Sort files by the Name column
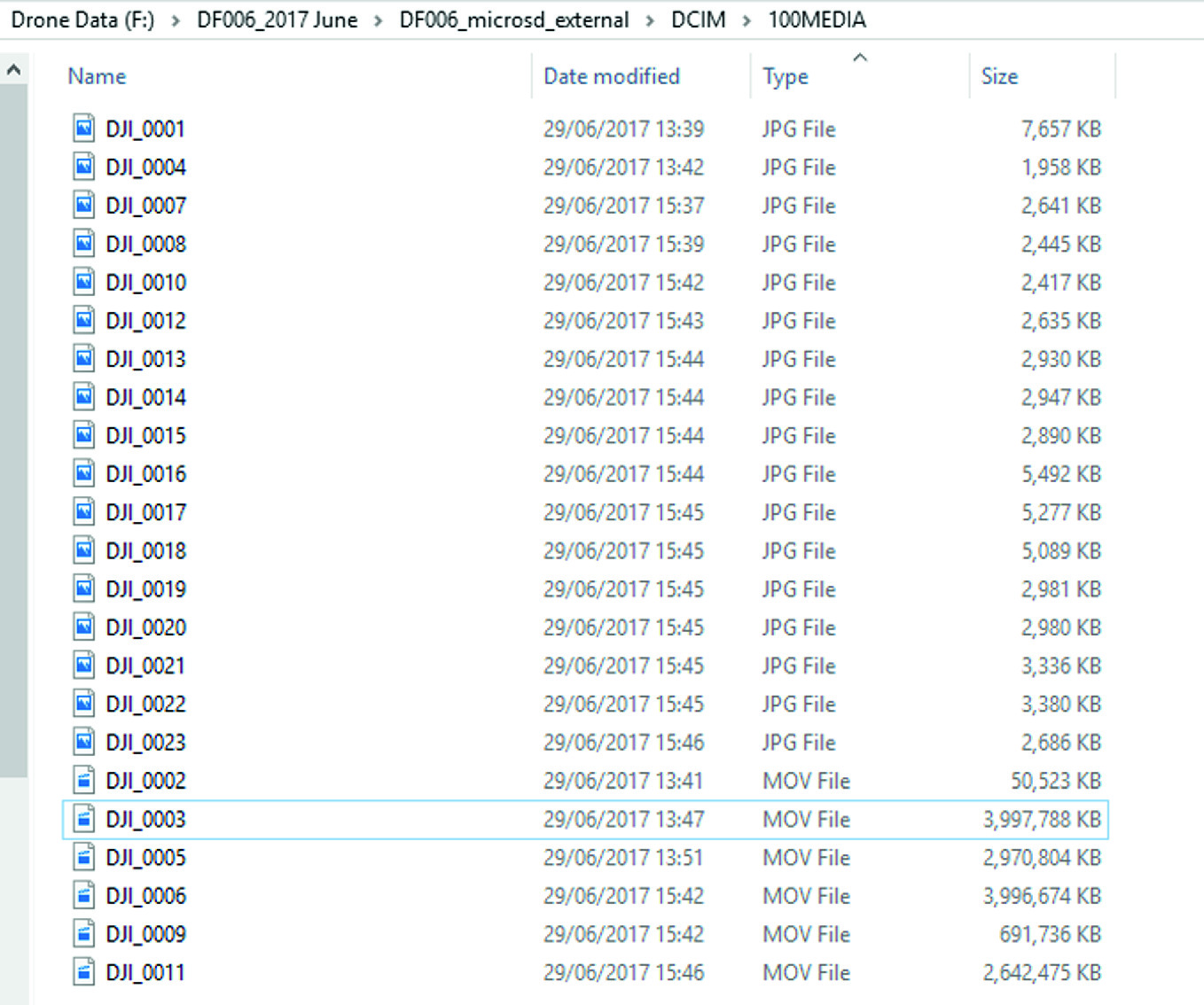The width and height of the screenshot is (1204, 1005). click(98, 76)
